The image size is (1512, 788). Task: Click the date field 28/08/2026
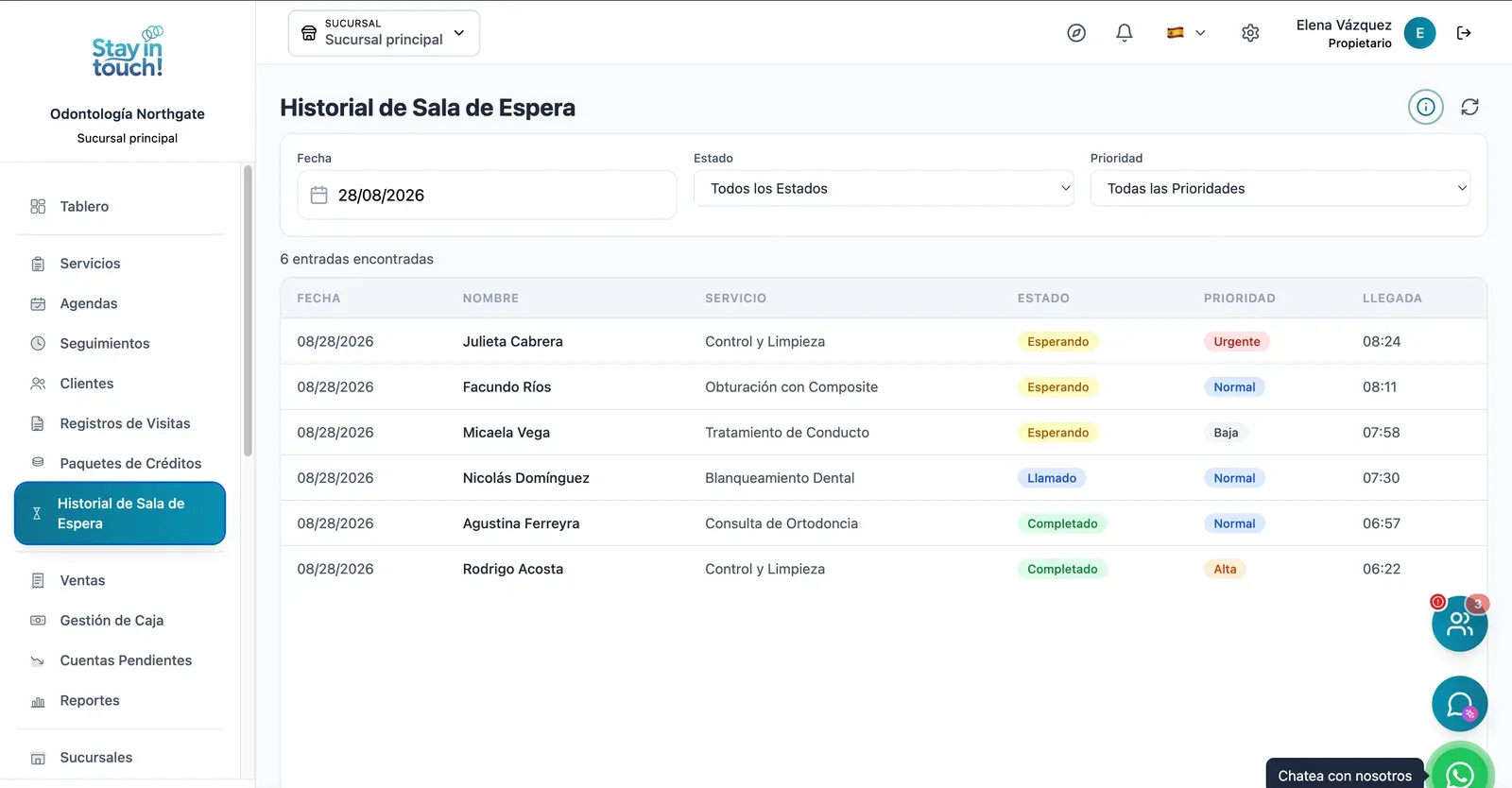pos(487,195)
